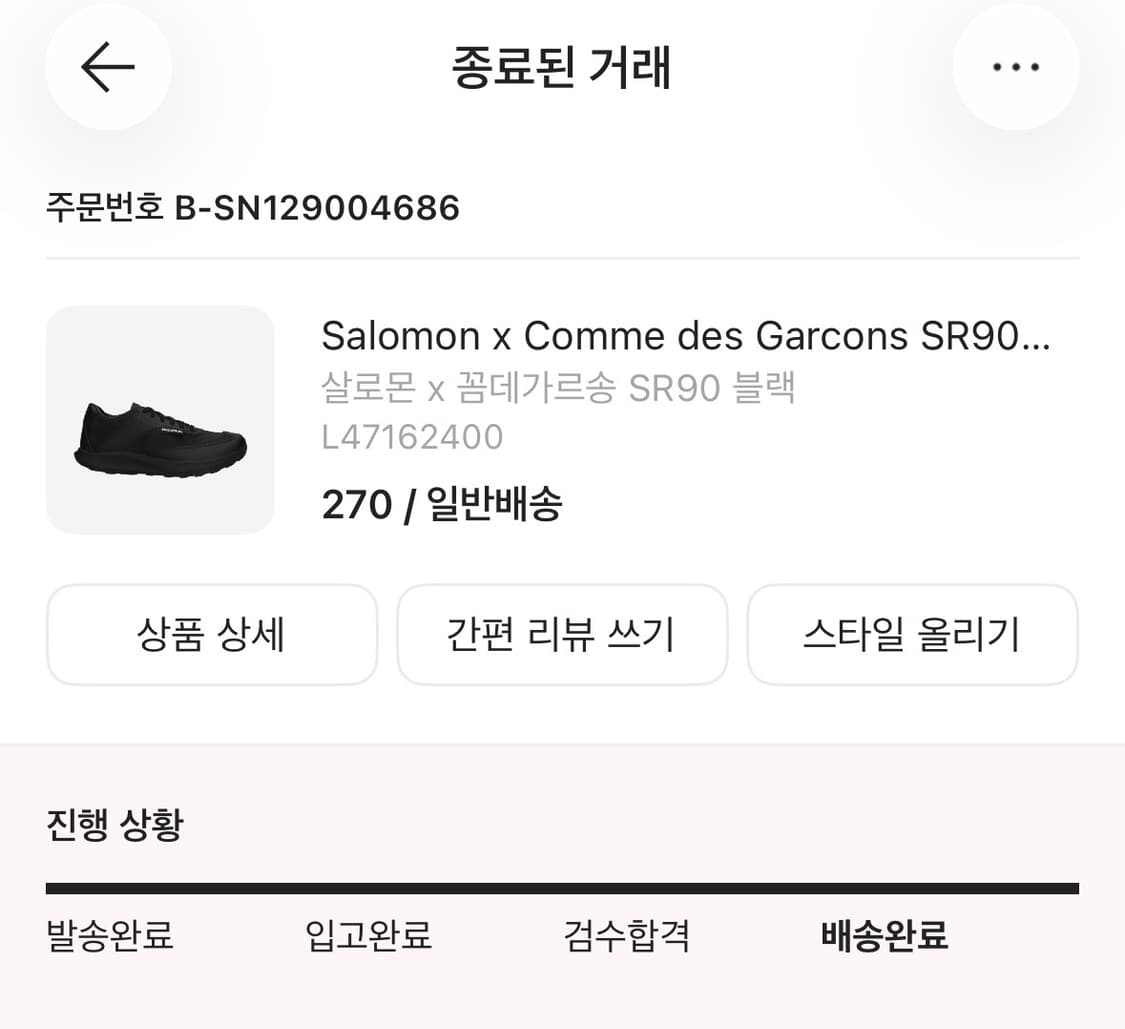Tap the Salomon sneaker product thumbnail
Image resolution: width=1125 pixels, height=1029 pixels.
click(159, 421)
